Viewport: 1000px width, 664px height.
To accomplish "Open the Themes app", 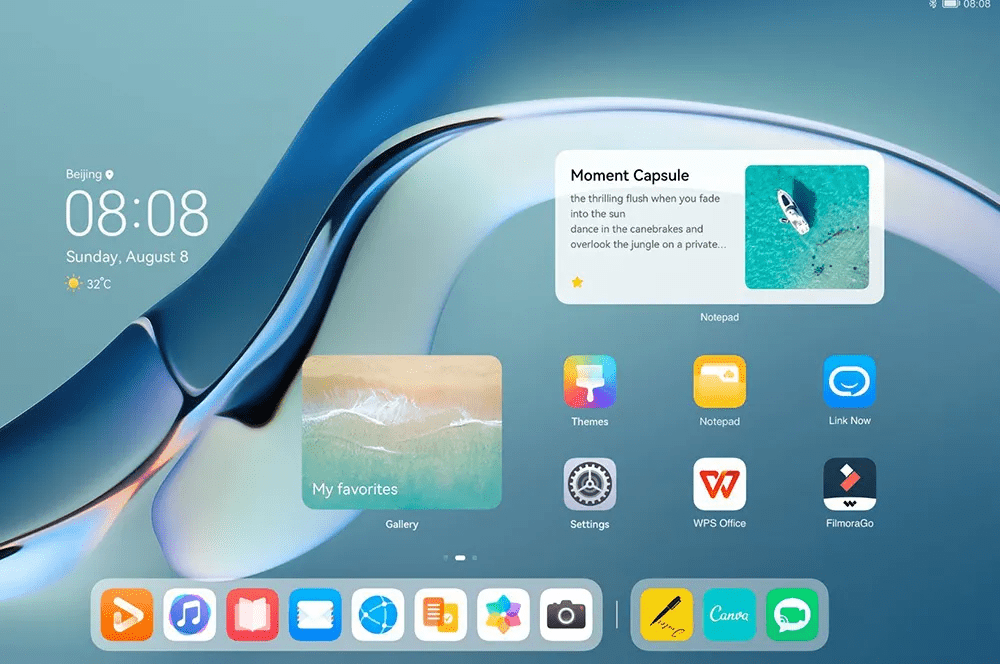I will point(589,382).
